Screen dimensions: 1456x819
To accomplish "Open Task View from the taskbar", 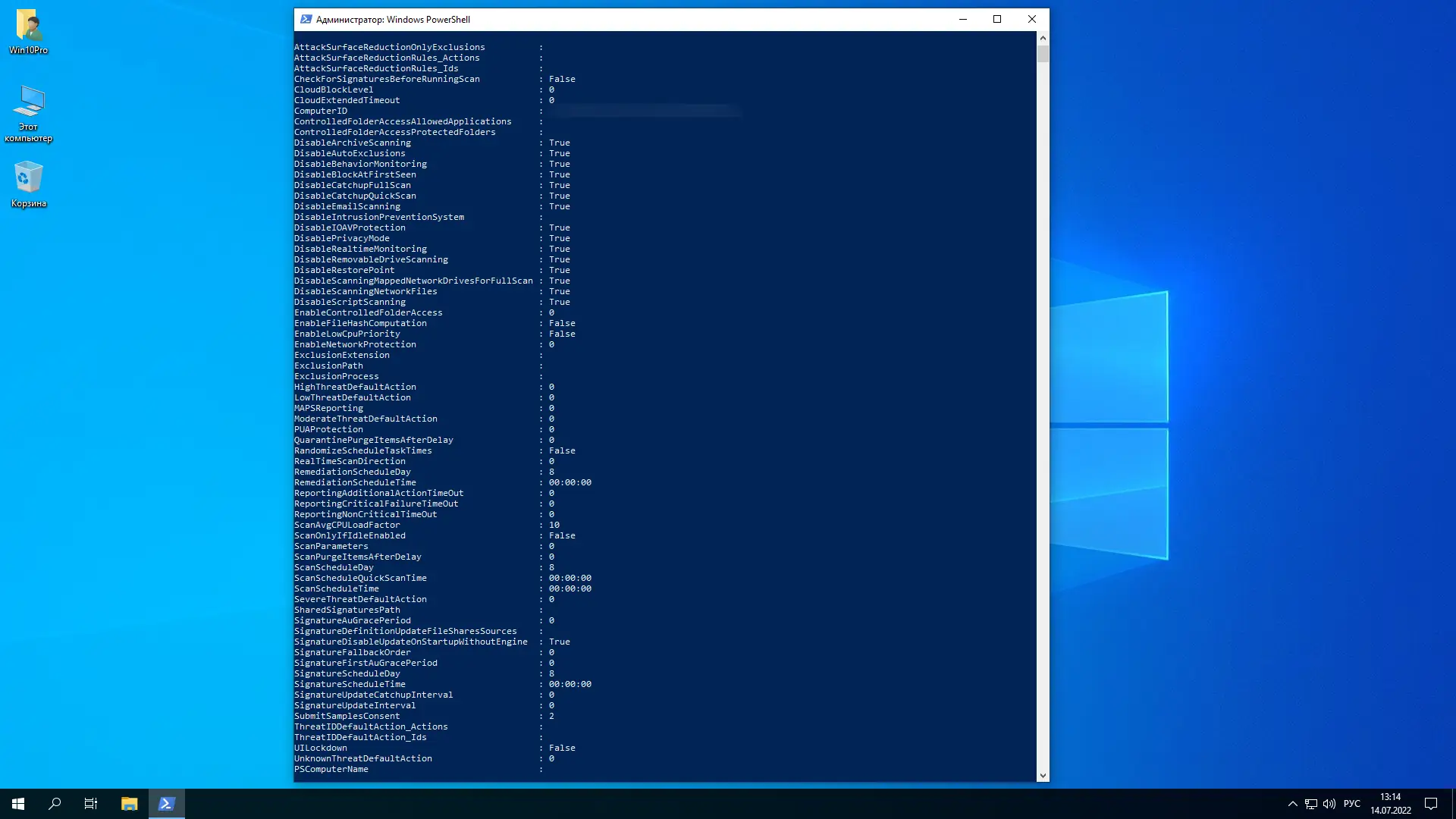I will pos(91,804).
